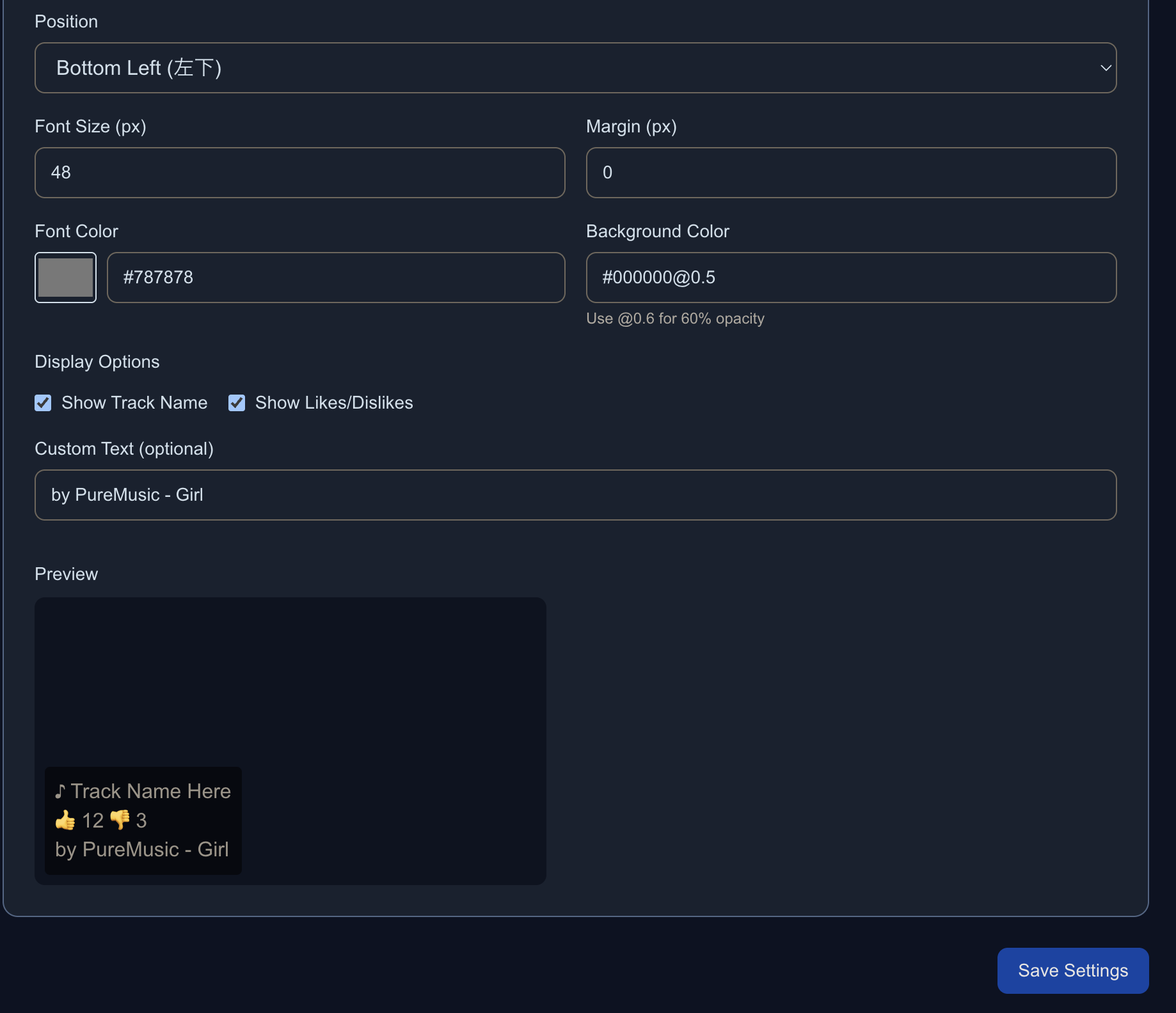Focus the Custom Text input field

click(x=575, y=495)
